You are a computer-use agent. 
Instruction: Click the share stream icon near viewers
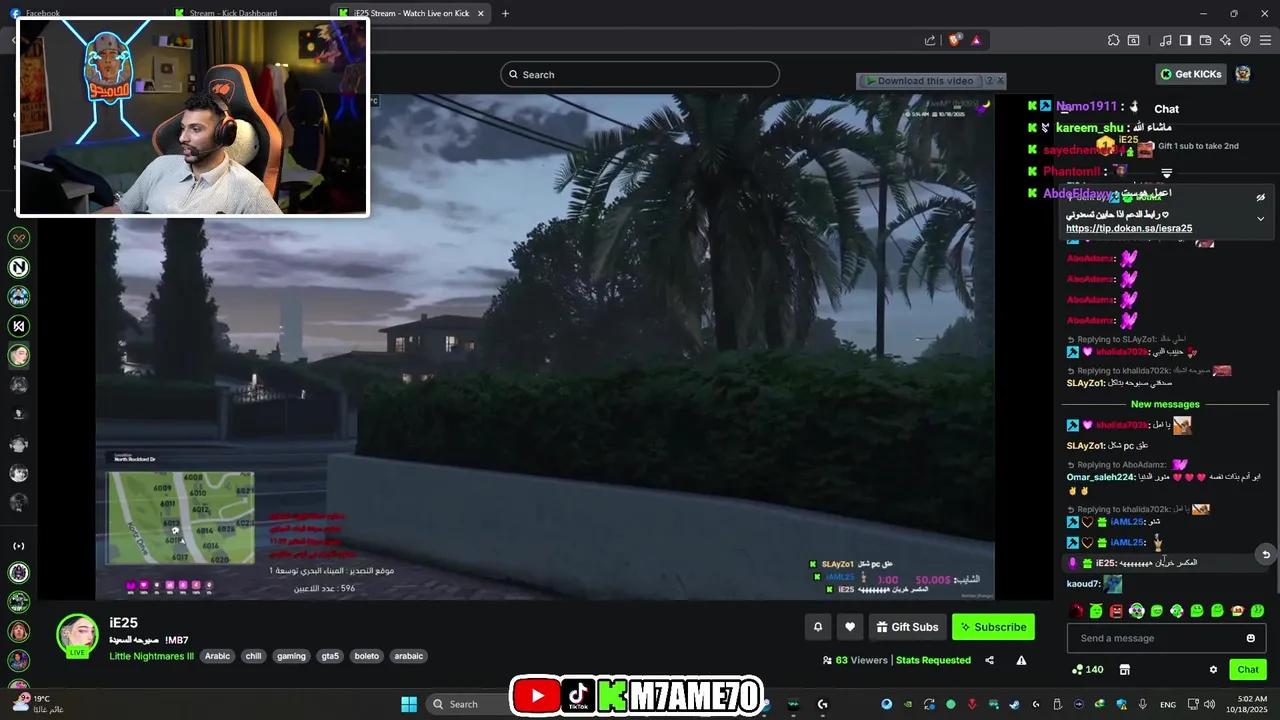989,660
